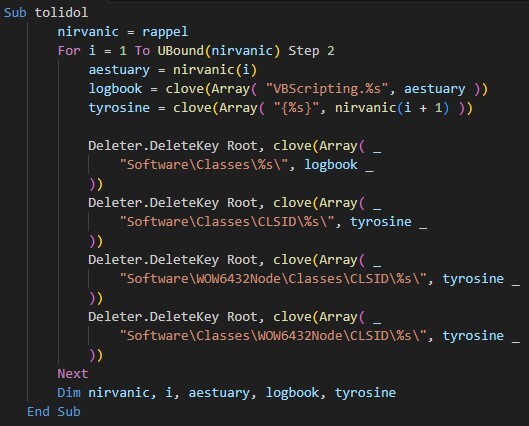Click the string "Software\Classes\%s\"
529x426 pixels.
(204, 165)
